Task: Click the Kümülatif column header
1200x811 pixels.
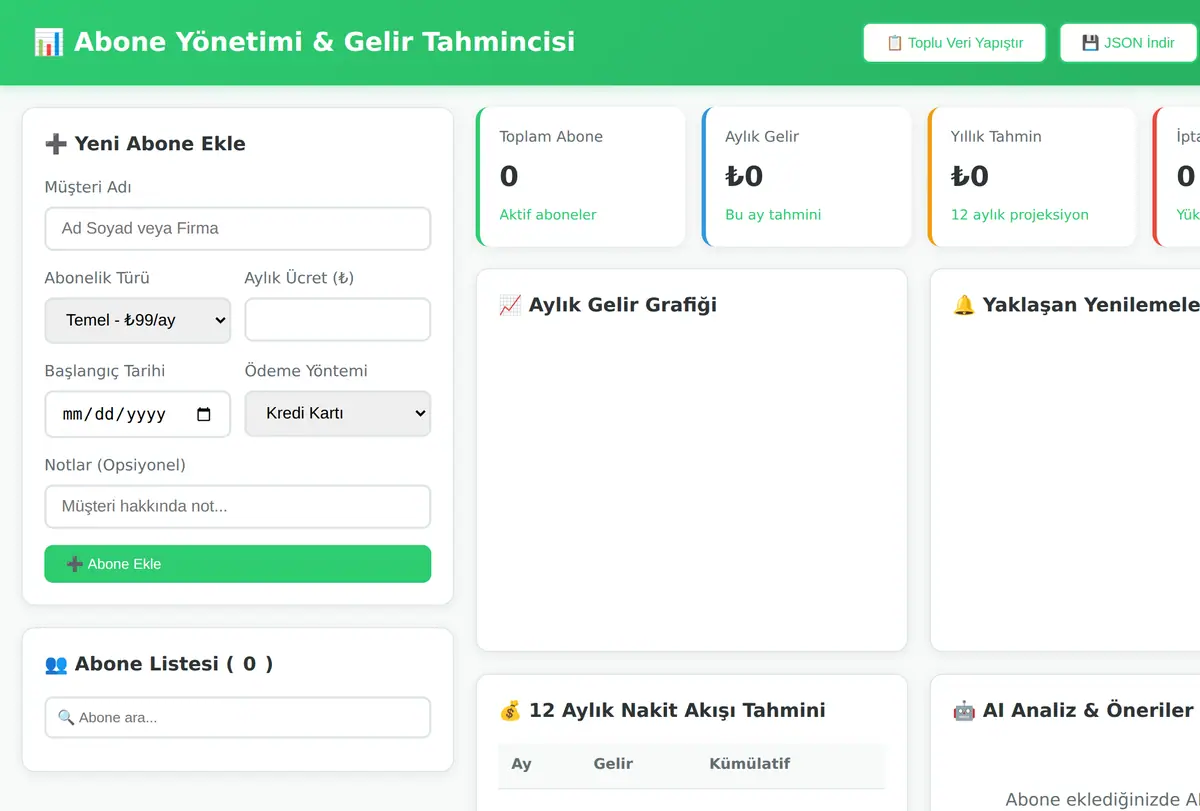Action: 750,764
